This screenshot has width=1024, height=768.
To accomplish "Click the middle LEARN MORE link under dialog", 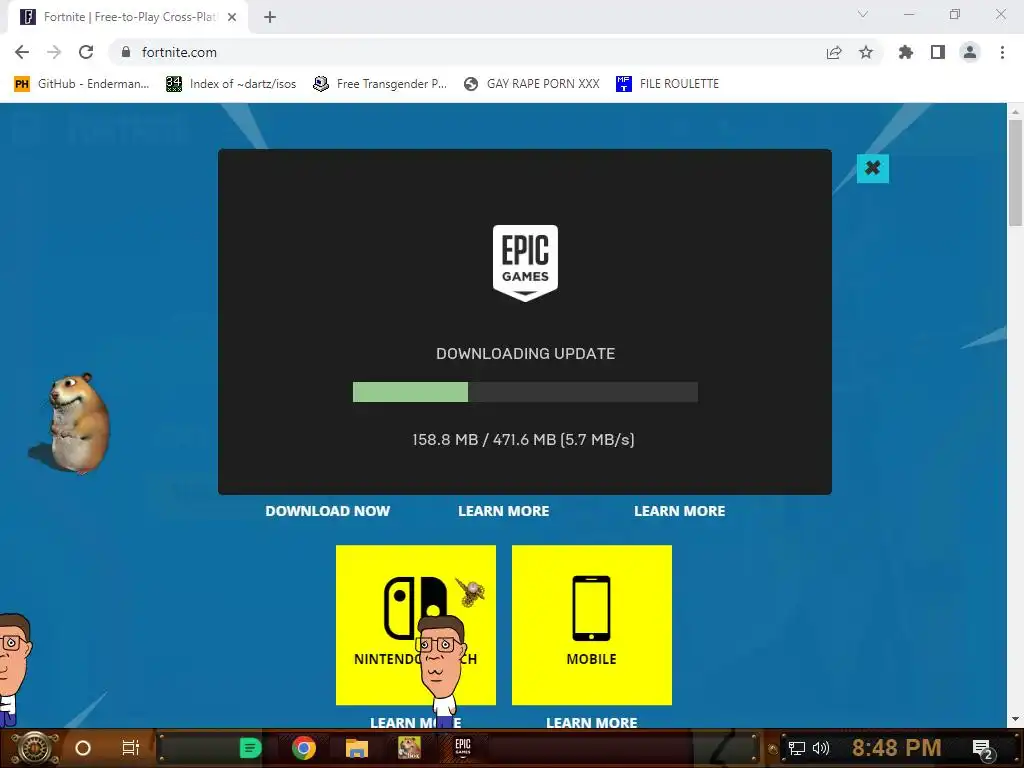I will point(504,511).
